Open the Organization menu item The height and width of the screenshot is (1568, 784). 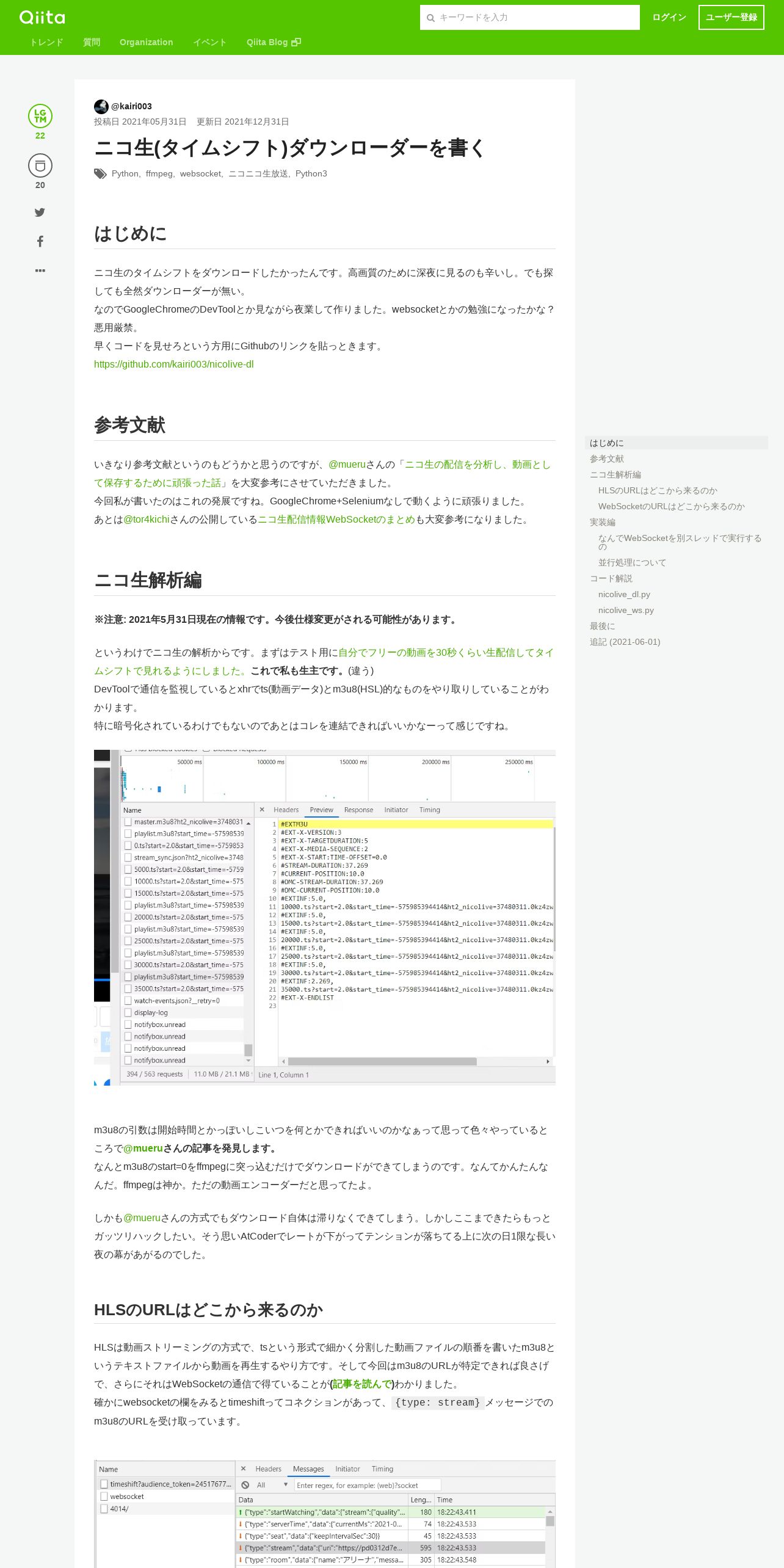[x=147, y=42]
